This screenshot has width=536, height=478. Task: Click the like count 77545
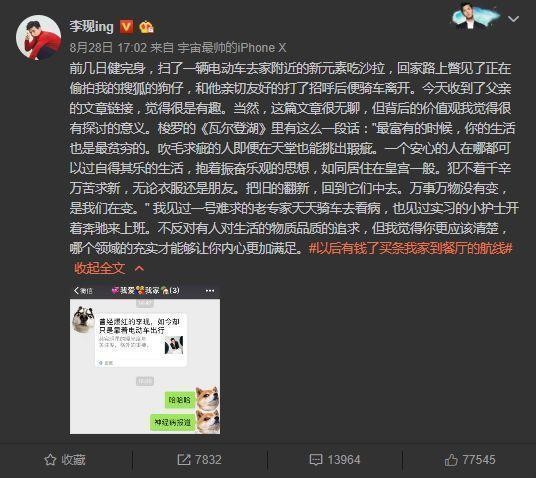point(478,460)
